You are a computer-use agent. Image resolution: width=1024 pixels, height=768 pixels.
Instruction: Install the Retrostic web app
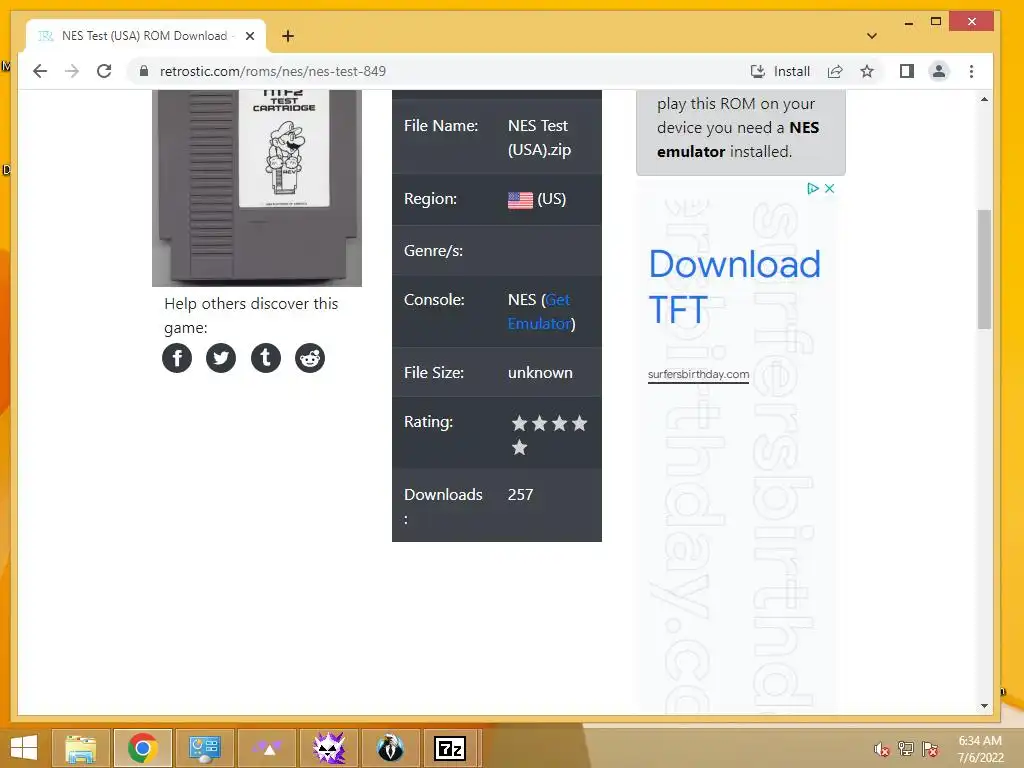click(x=780, y=71)
